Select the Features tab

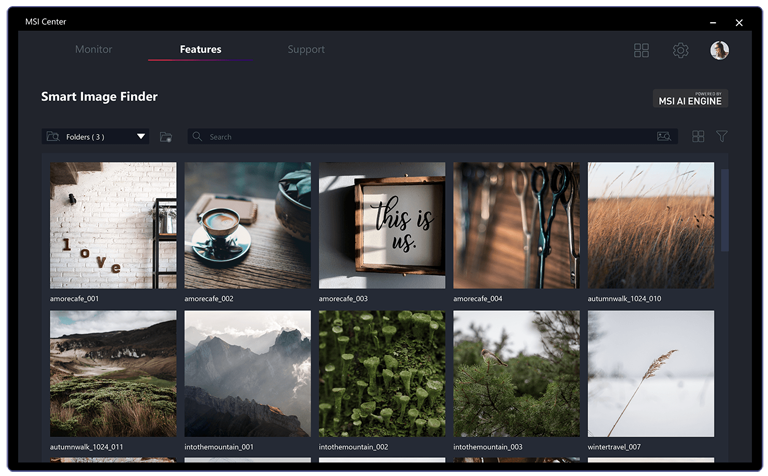(200, 49)
